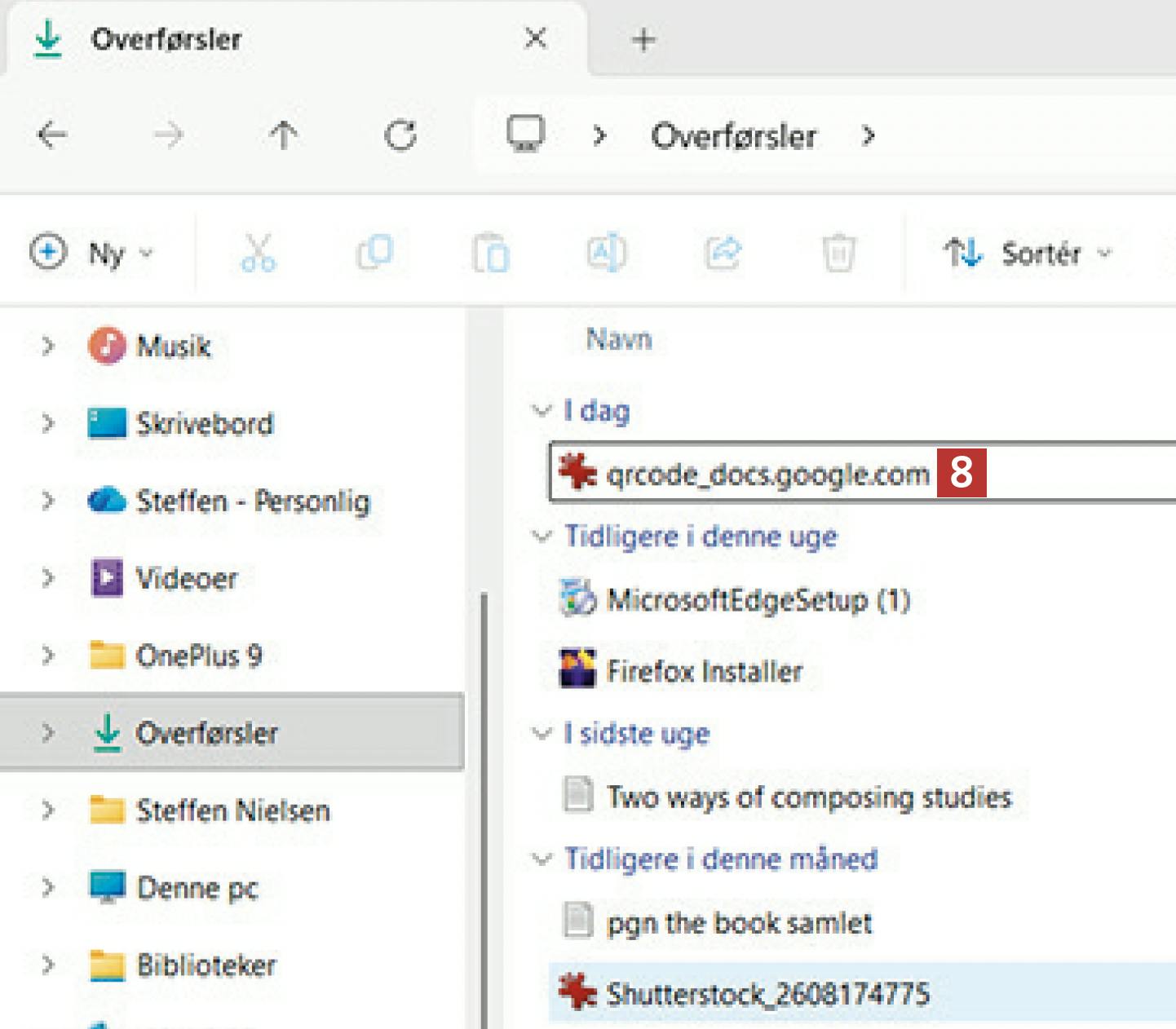Image resolution: width=1176 pixels, height=1029 pixels.
Task: Collapse the 'I dag' group
Action: [542, 410]
